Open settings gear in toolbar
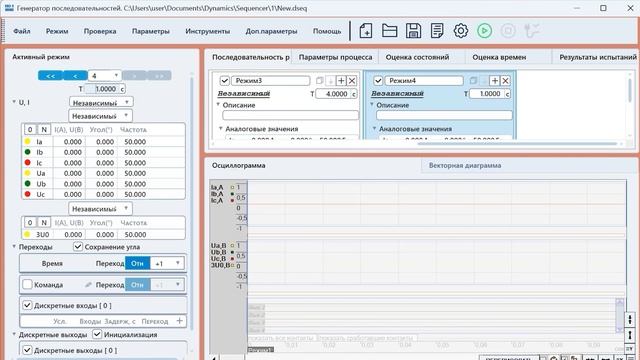The image size is (640, 360). (x=461, y=31)
